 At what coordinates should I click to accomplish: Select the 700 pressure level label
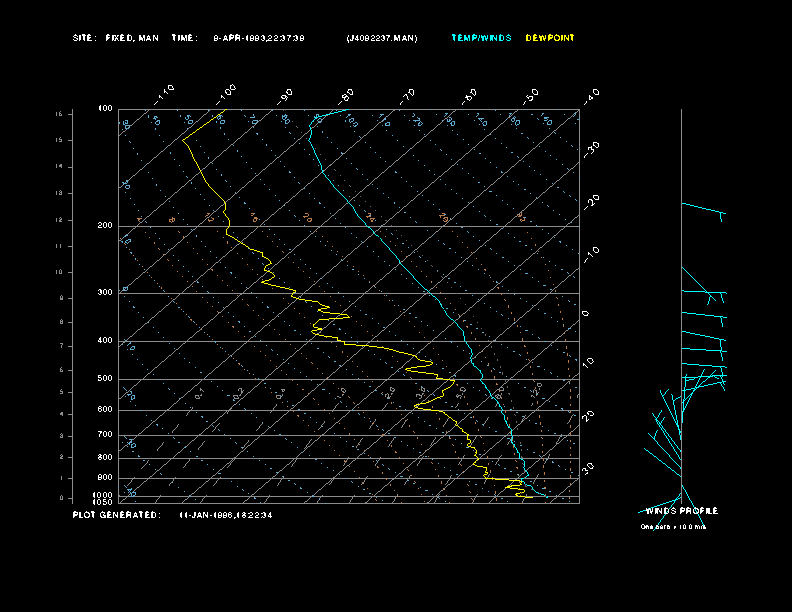point(105,434)
